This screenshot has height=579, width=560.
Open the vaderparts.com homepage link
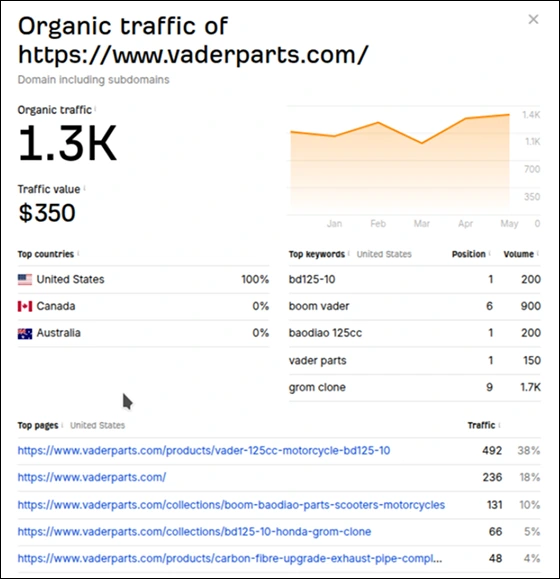click(x=92, y=477)
